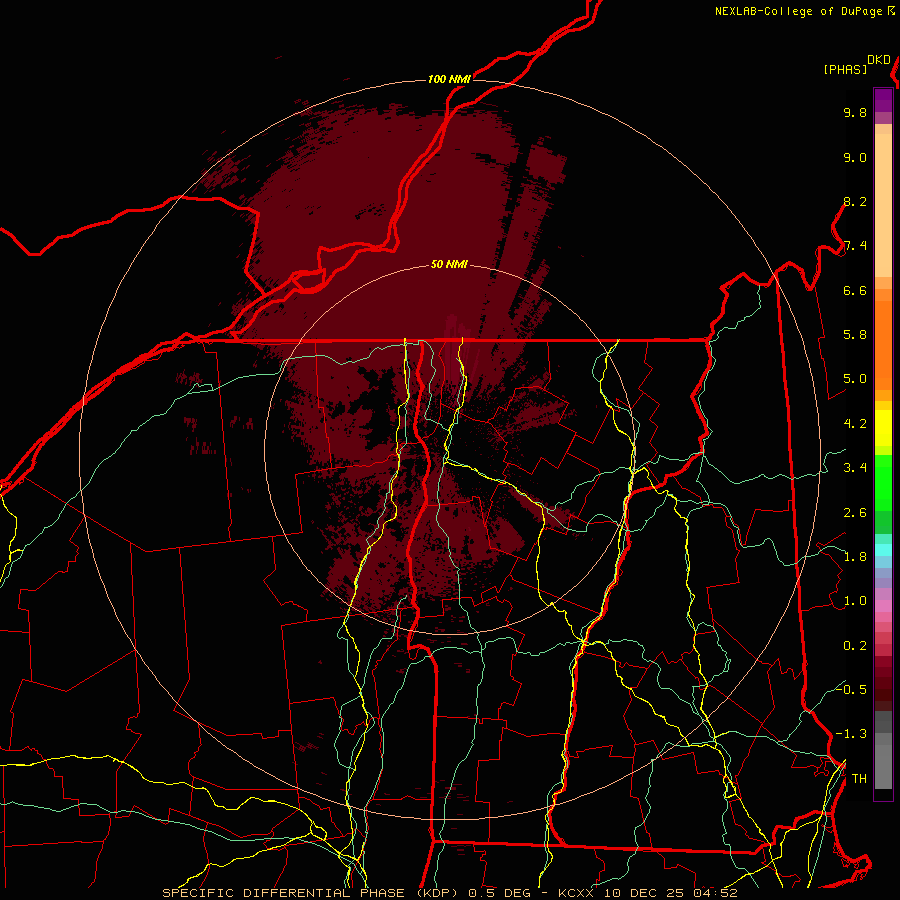Click the 5.0 legend value

click(x=855, y=379)
